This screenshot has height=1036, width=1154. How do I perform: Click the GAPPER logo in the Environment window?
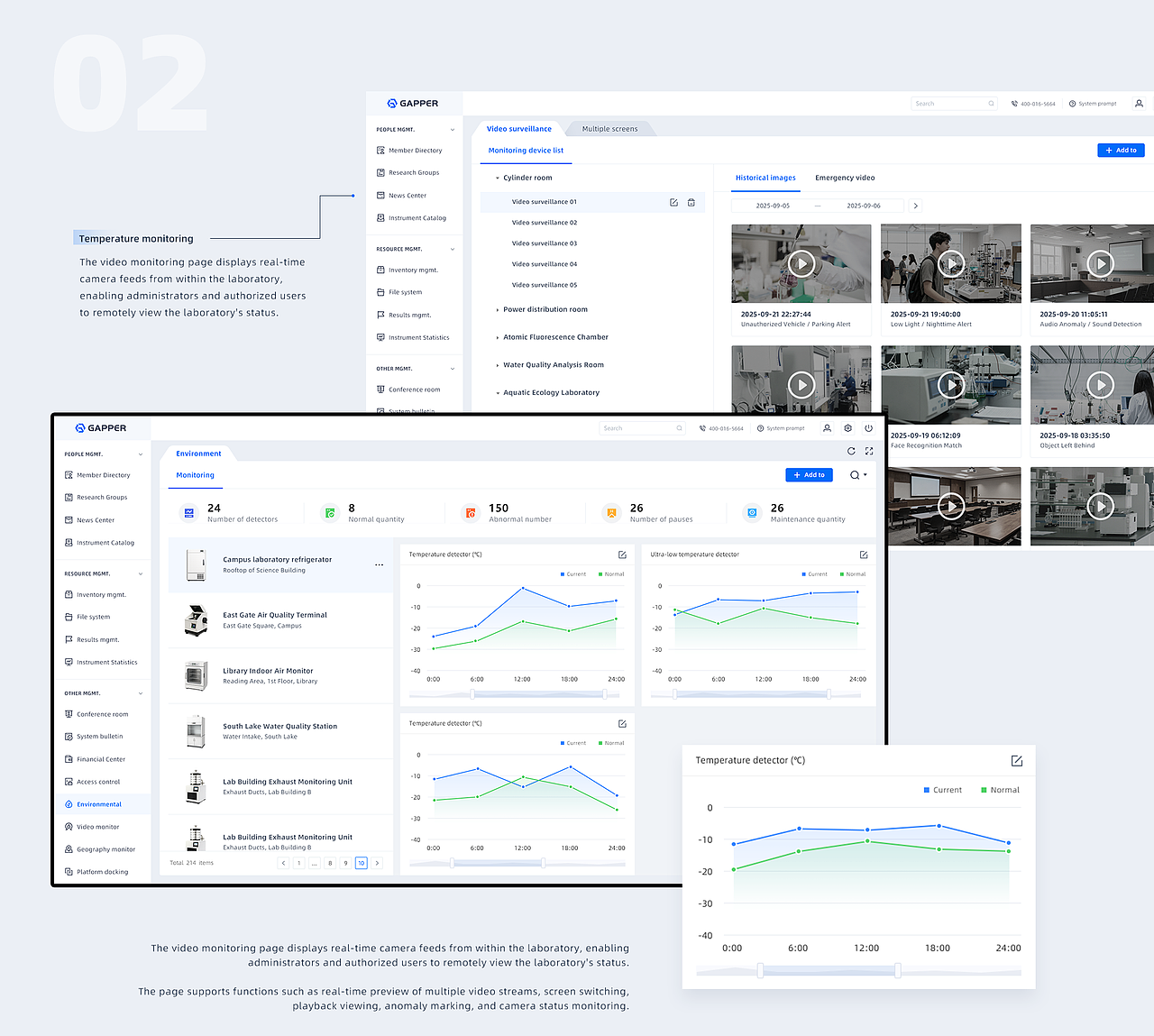click(x=100, y=428)
